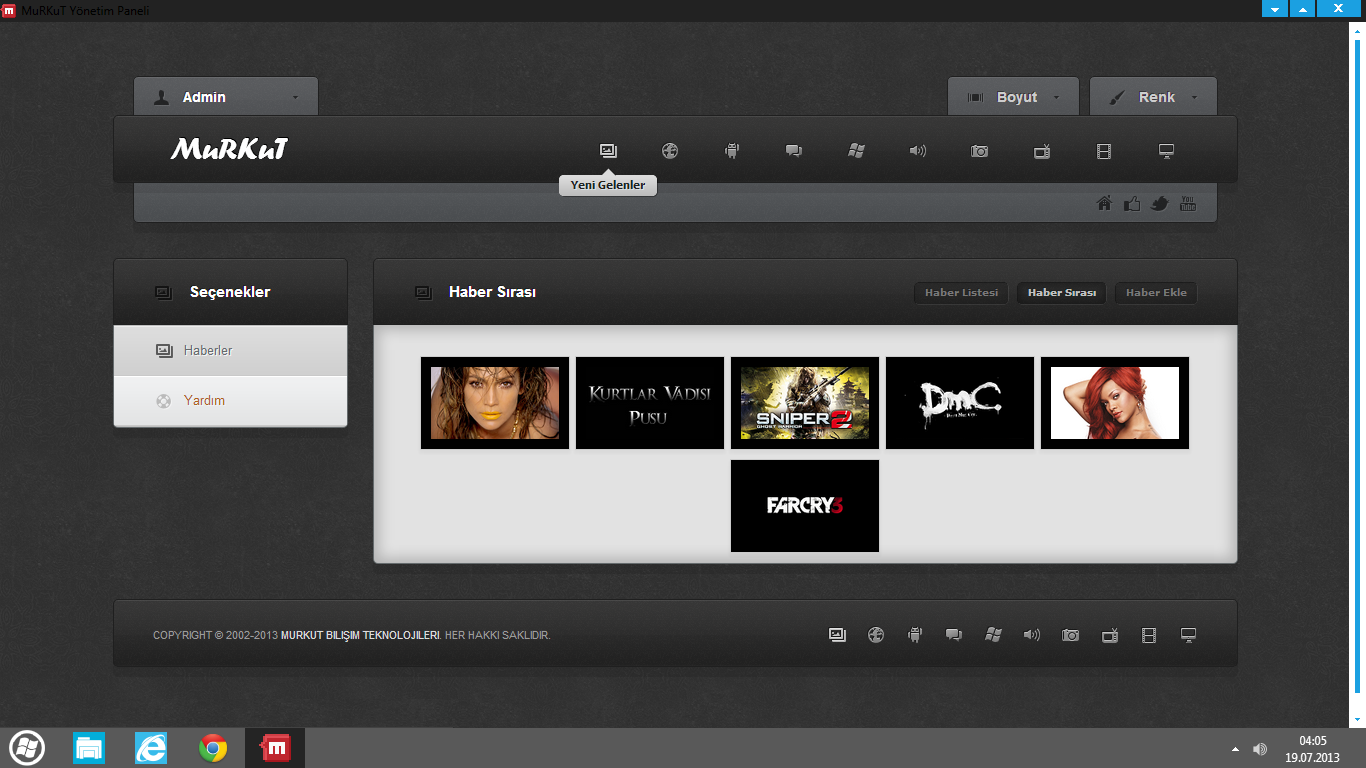Click the MuRKuT logo
The width and height of the screenshot is (1366, 768).
tap(230, 150)
